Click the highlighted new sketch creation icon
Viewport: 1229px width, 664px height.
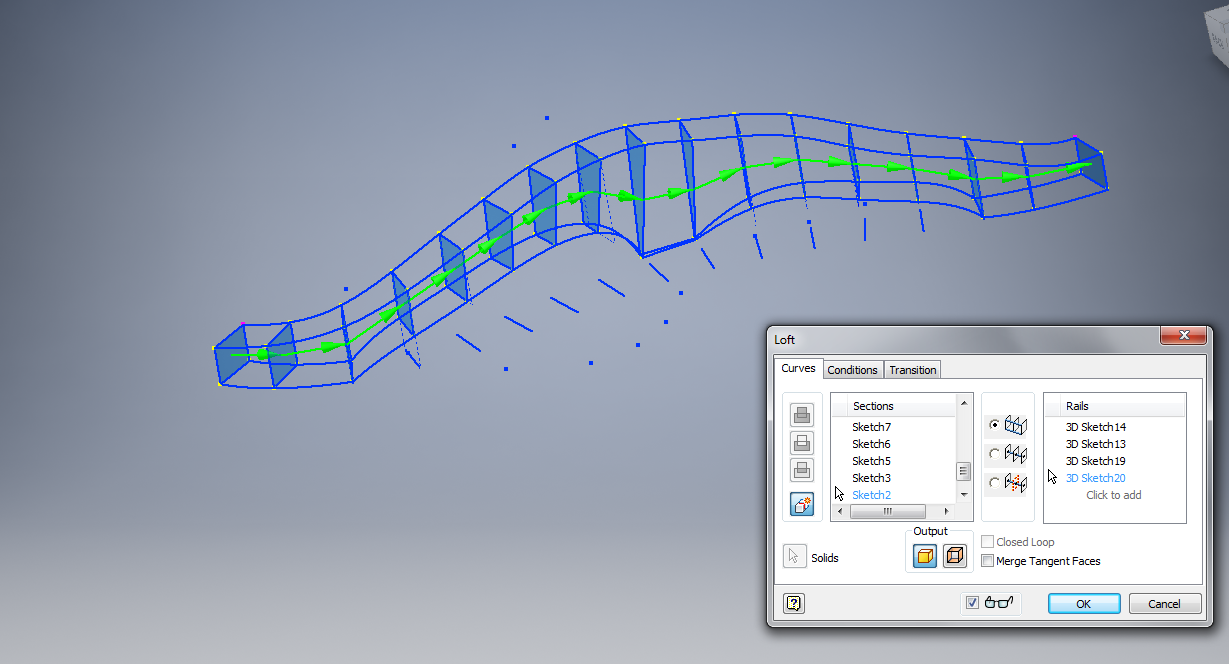[801, 504]
